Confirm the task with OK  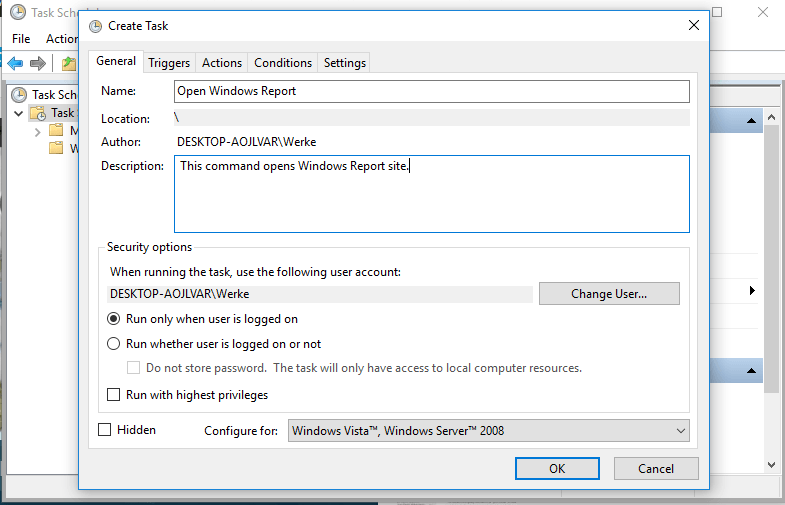pos(557,468)
